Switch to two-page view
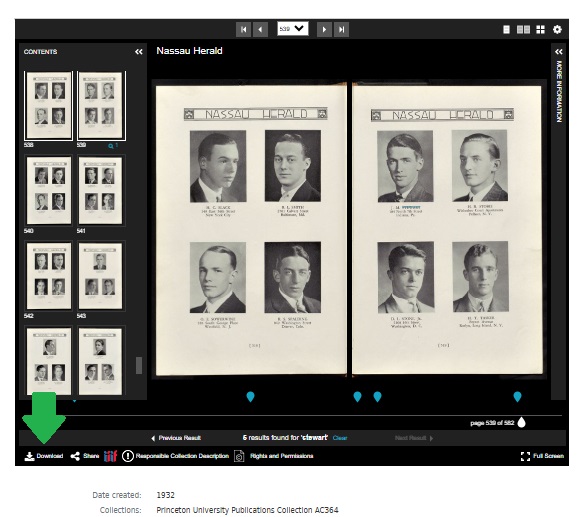585x517 pixels. pyautogui.click(x=523, y=29)
